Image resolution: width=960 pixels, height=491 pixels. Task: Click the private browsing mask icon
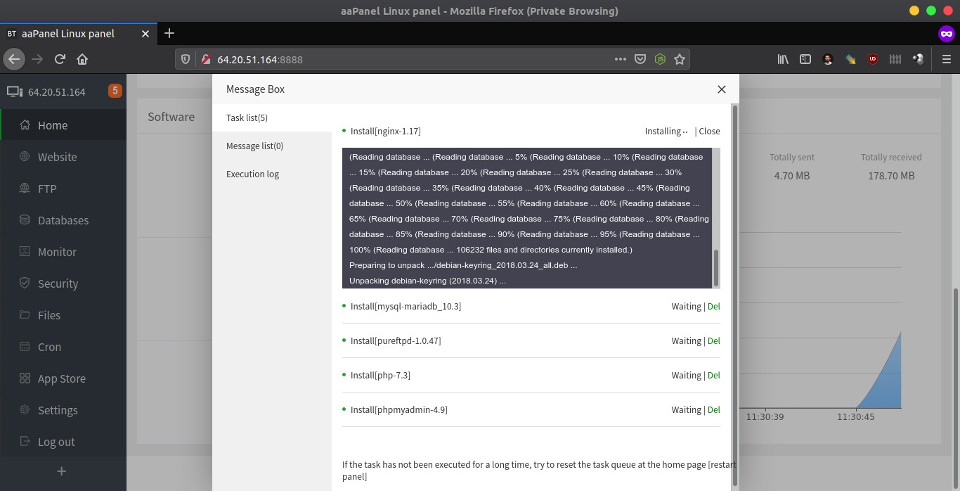click(947, 34)
